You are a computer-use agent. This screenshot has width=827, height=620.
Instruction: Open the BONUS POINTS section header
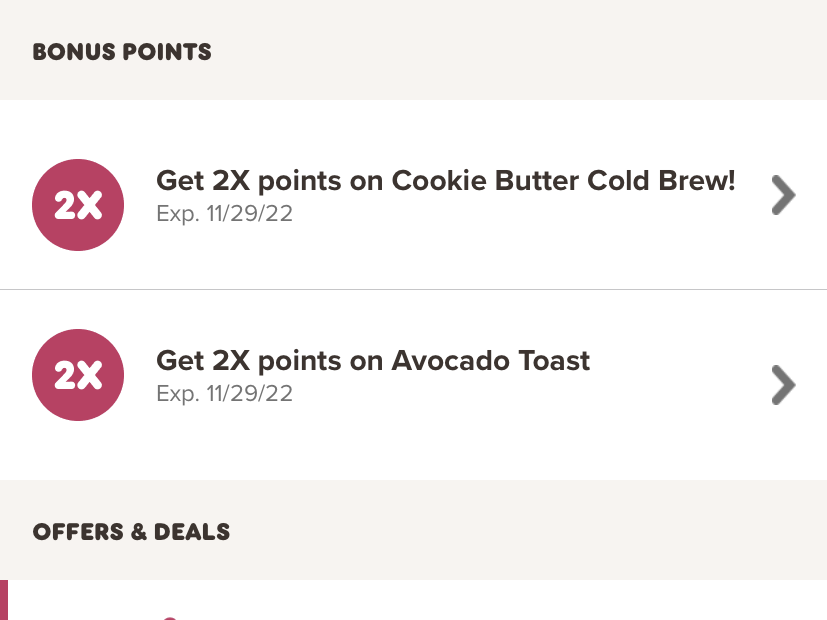click(x=122, y=52)
